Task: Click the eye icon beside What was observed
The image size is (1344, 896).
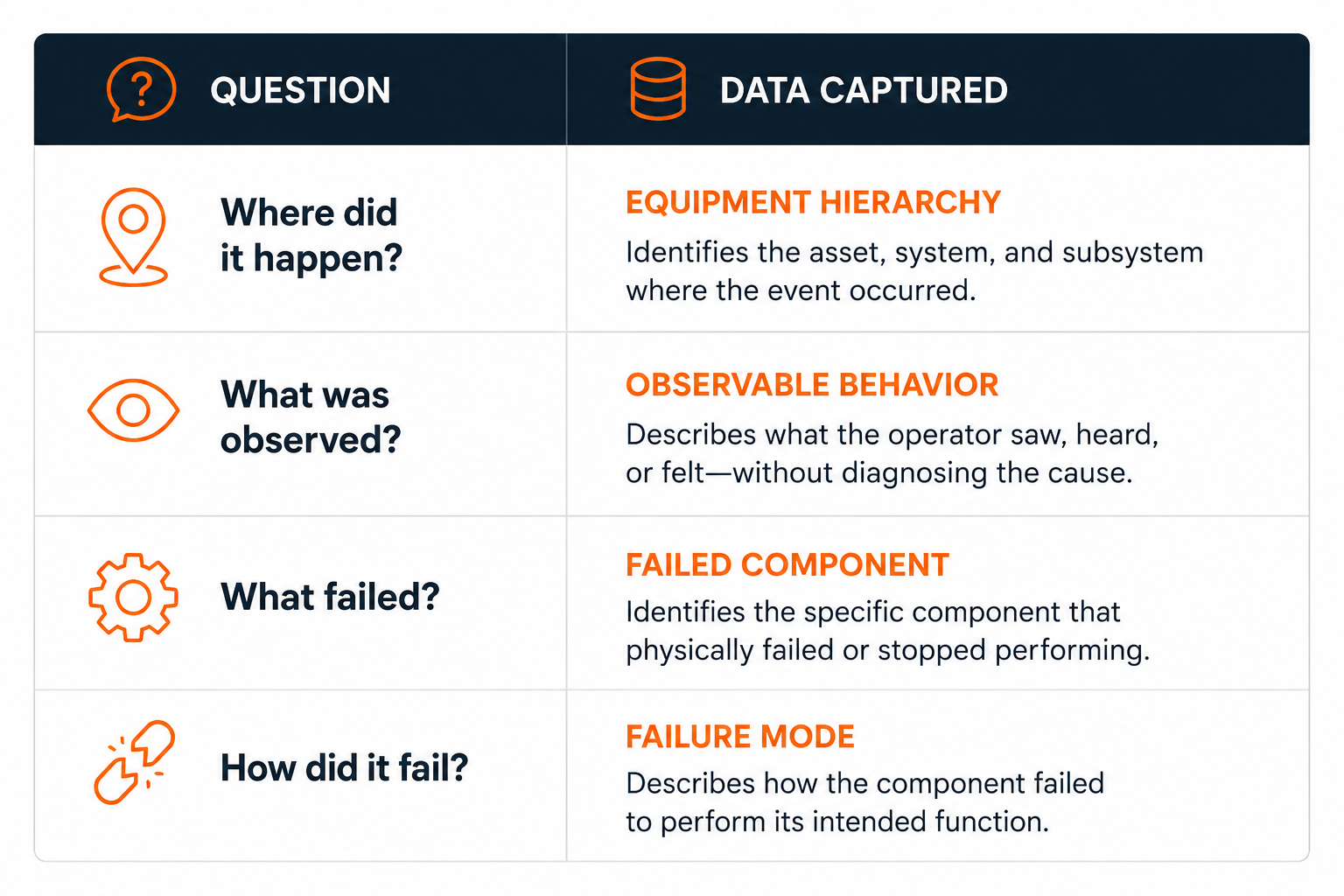Action: 133,409
